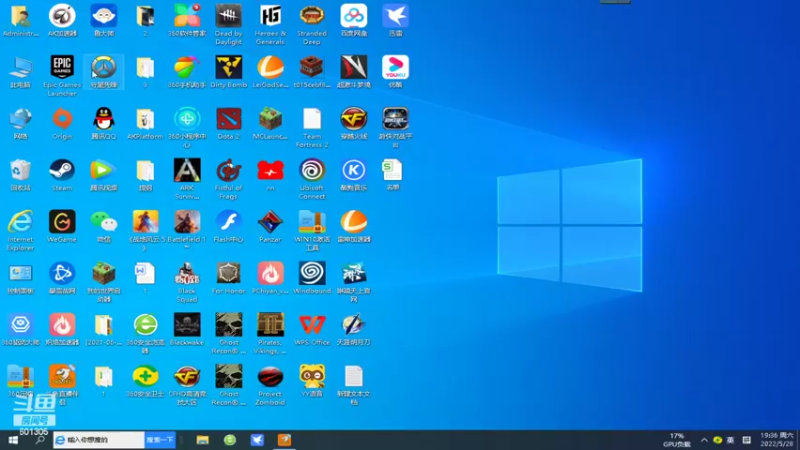800x450 pixels.
Task: Click the yellow-green tray icon
Action: [x=717, y=440]
